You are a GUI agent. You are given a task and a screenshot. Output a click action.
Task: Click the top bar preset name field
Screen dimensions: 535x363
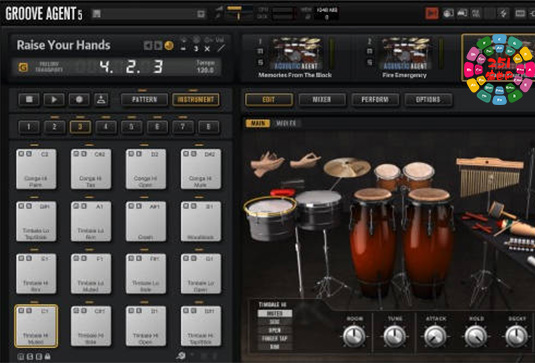(x=148, y=14)
